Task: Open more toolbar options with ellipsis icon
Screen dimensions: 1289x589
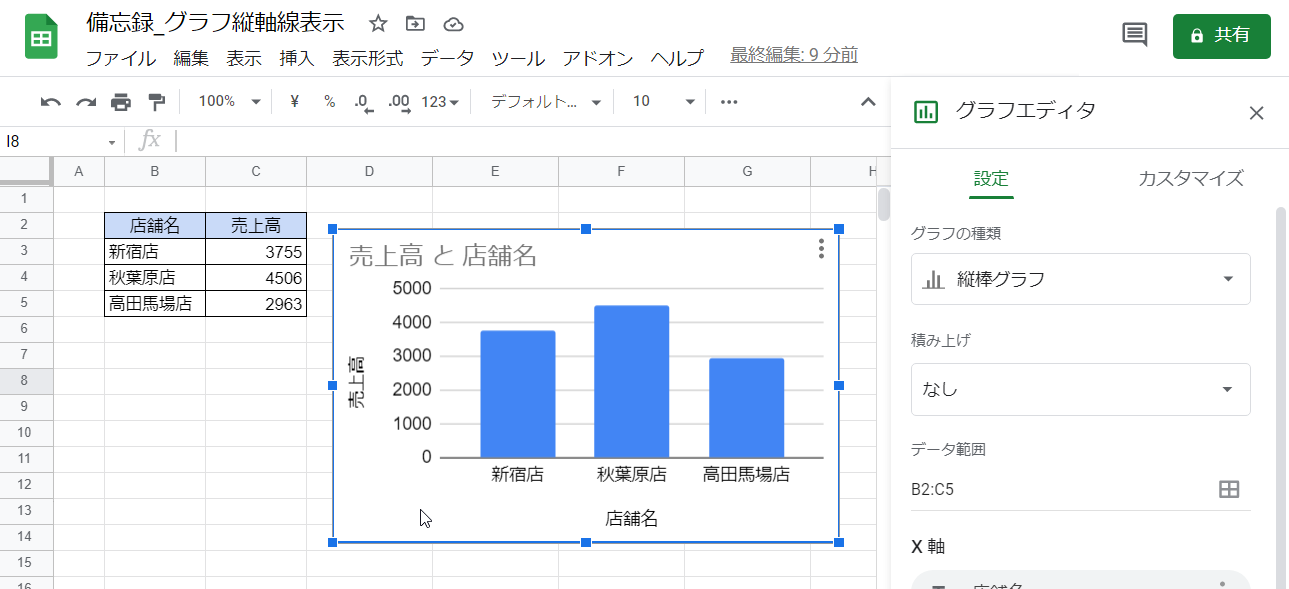Action: pyautogui.click(x=728, y=101)
